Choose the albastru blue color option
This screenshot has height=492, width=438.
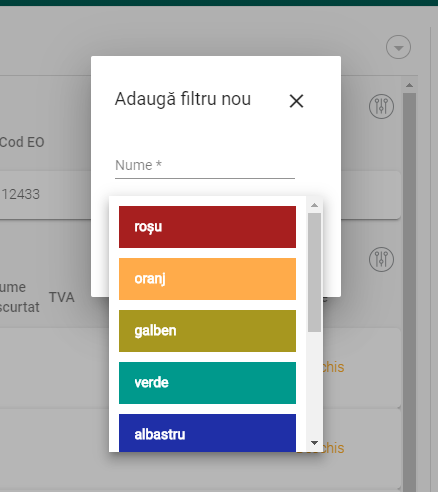(207, 433)
